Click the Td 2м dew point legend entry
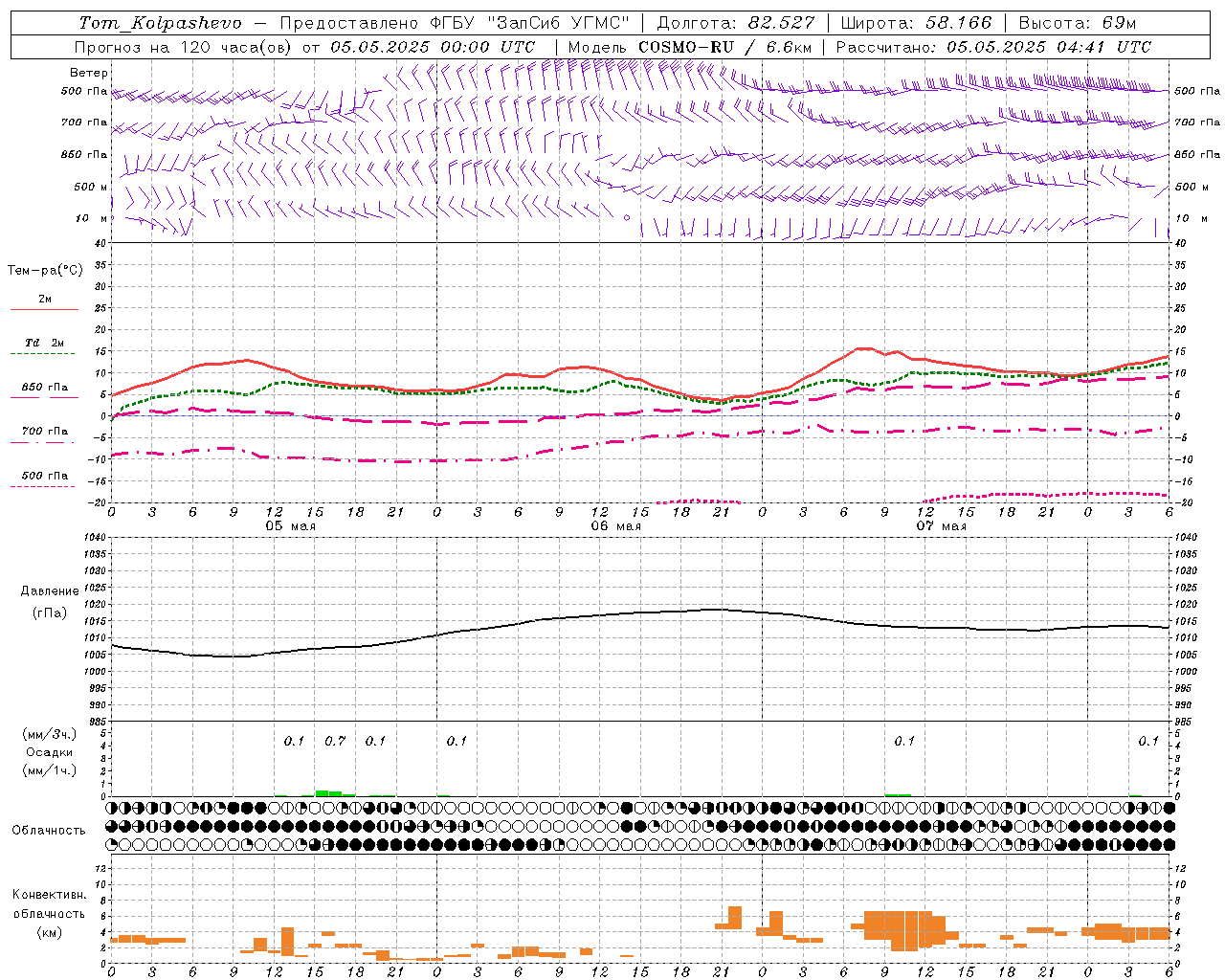Viewport: 1225px width, 980px height. coord(44,343)
